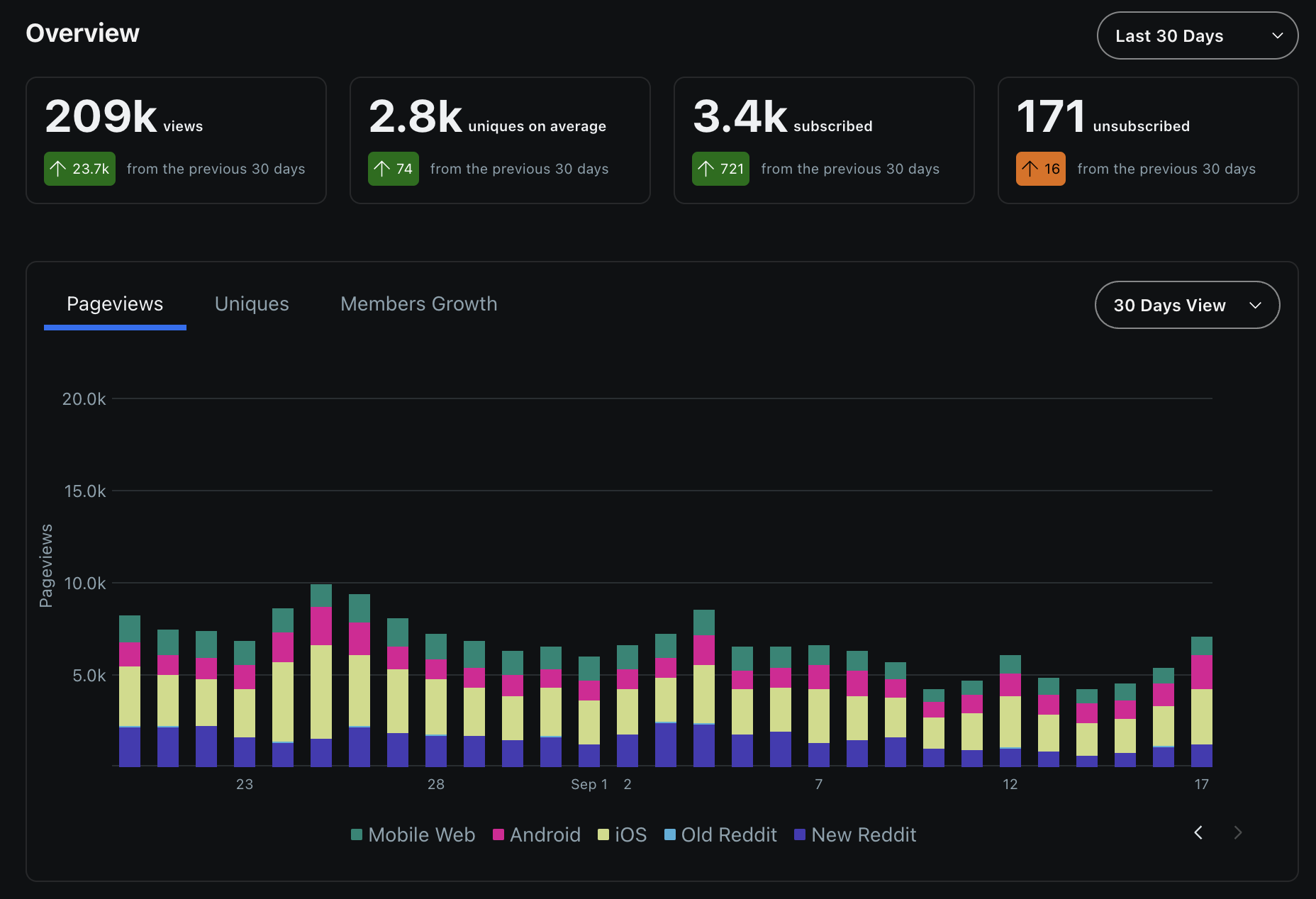Click the chart bar above date 28

[436, 700]
